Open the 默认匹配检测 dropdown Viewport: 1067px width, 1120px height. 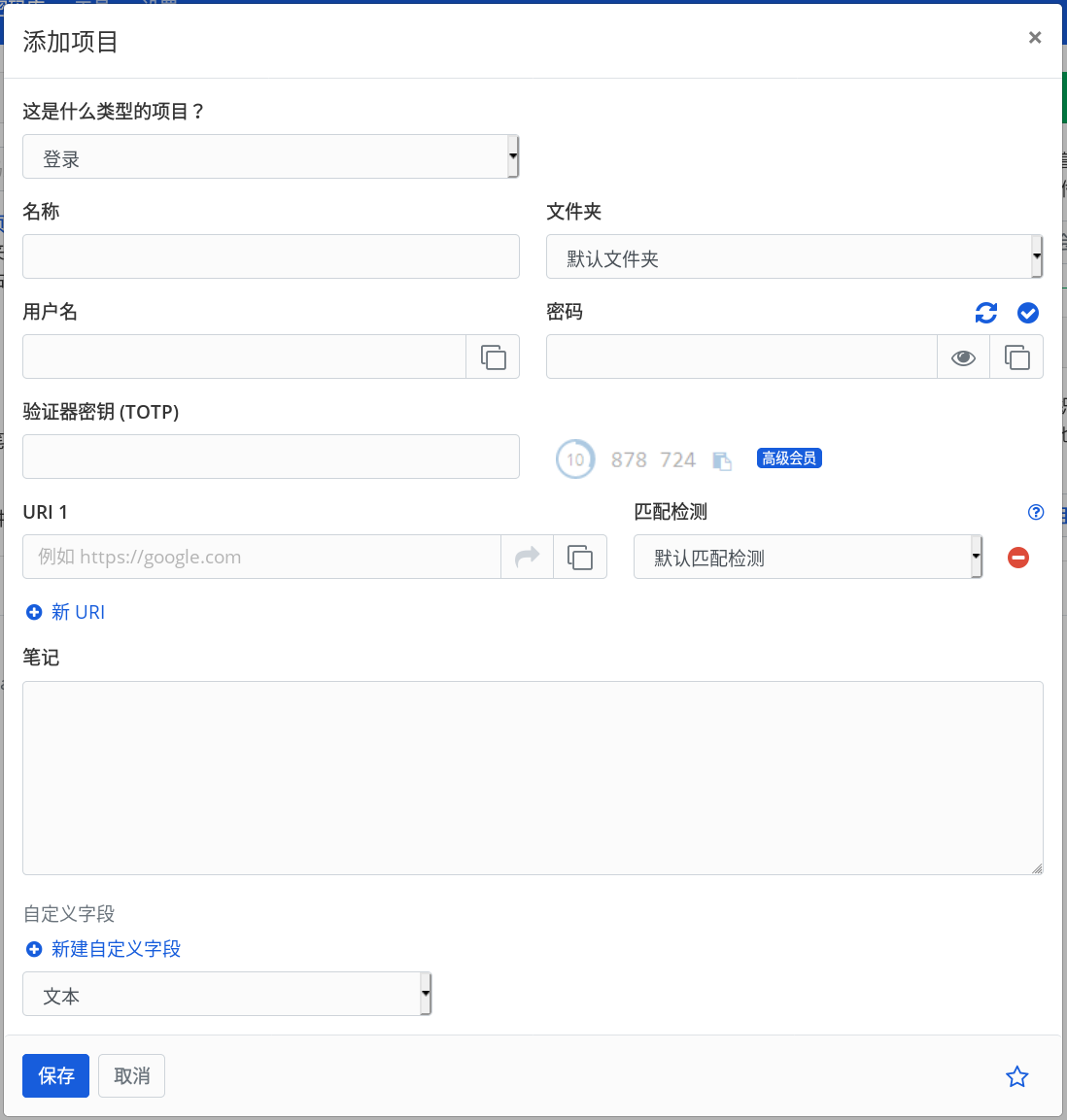click(x=807, y=558)
